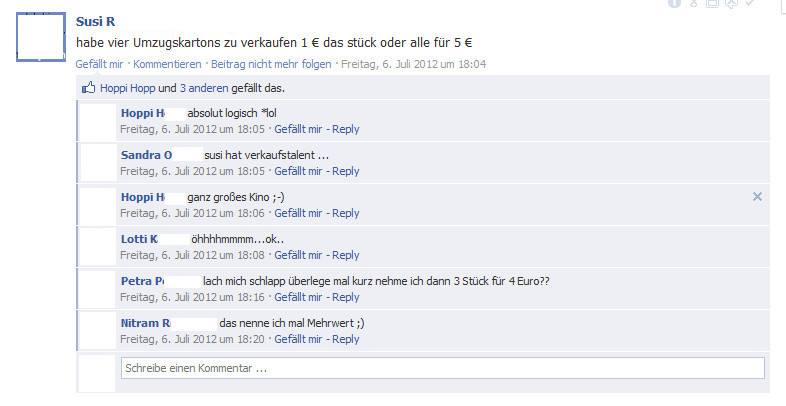Like Lotti's "öhhhhmmmm" comment
This screenshot has height=406, width=786.
[298, 255]
